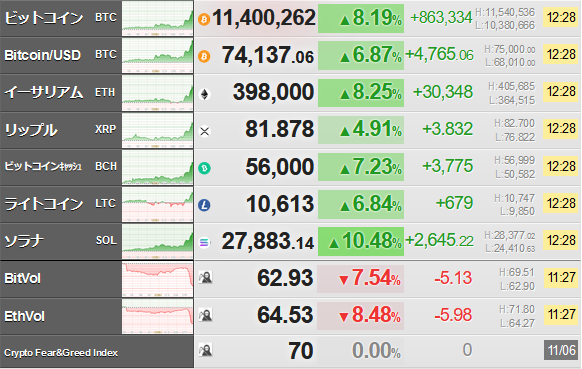This screenshot has width=582, height=369.
Task: Open the EthVol red mini chart
Action: point(157,316)
